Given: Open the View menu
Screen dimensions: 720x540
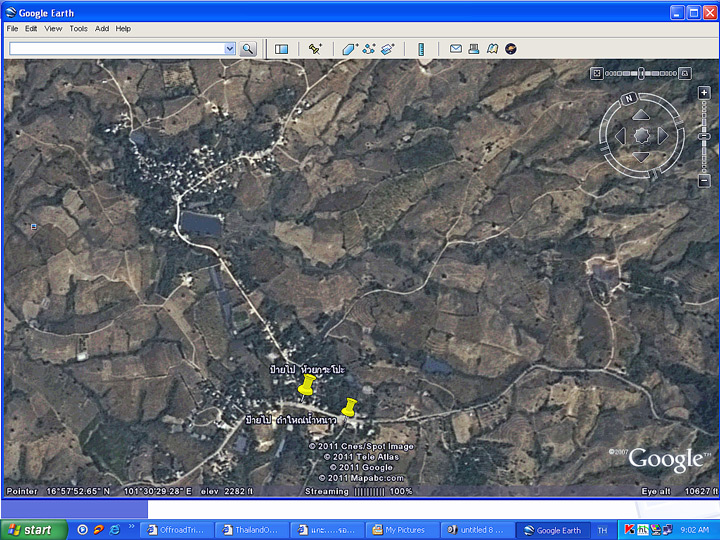Looking at the screenshot, I should pos(53,29).
